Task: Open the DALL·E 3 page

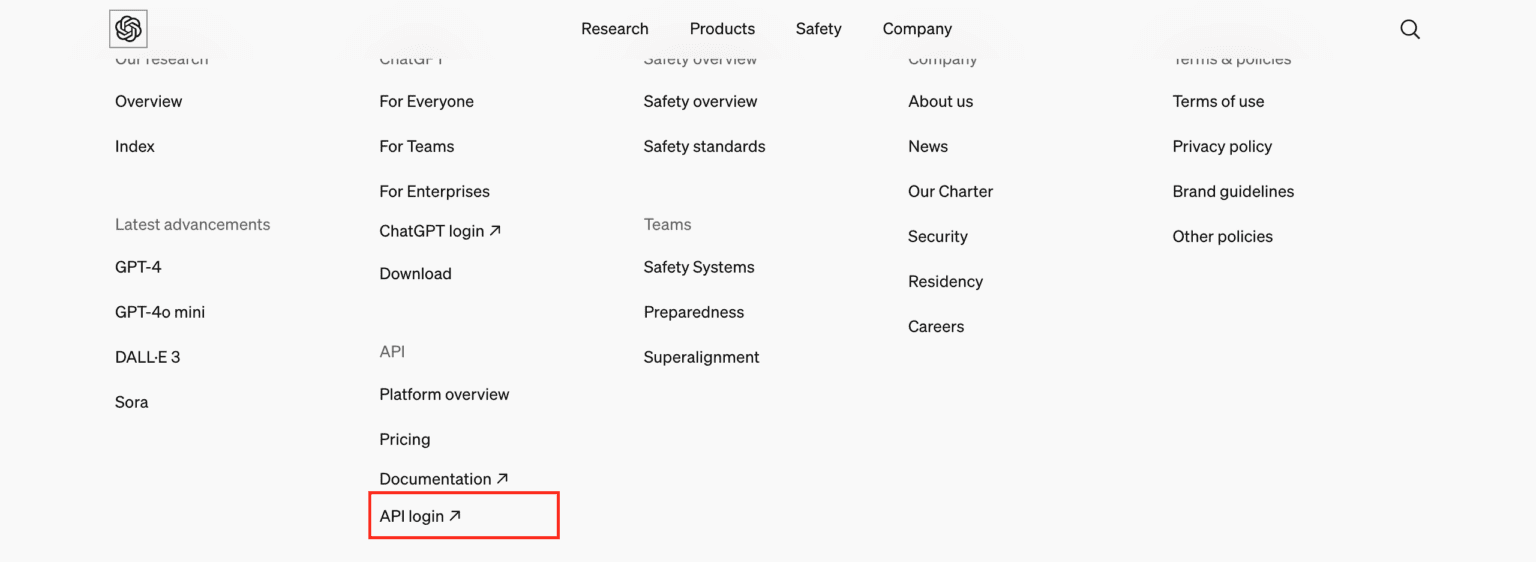Action: click(148, 357)
